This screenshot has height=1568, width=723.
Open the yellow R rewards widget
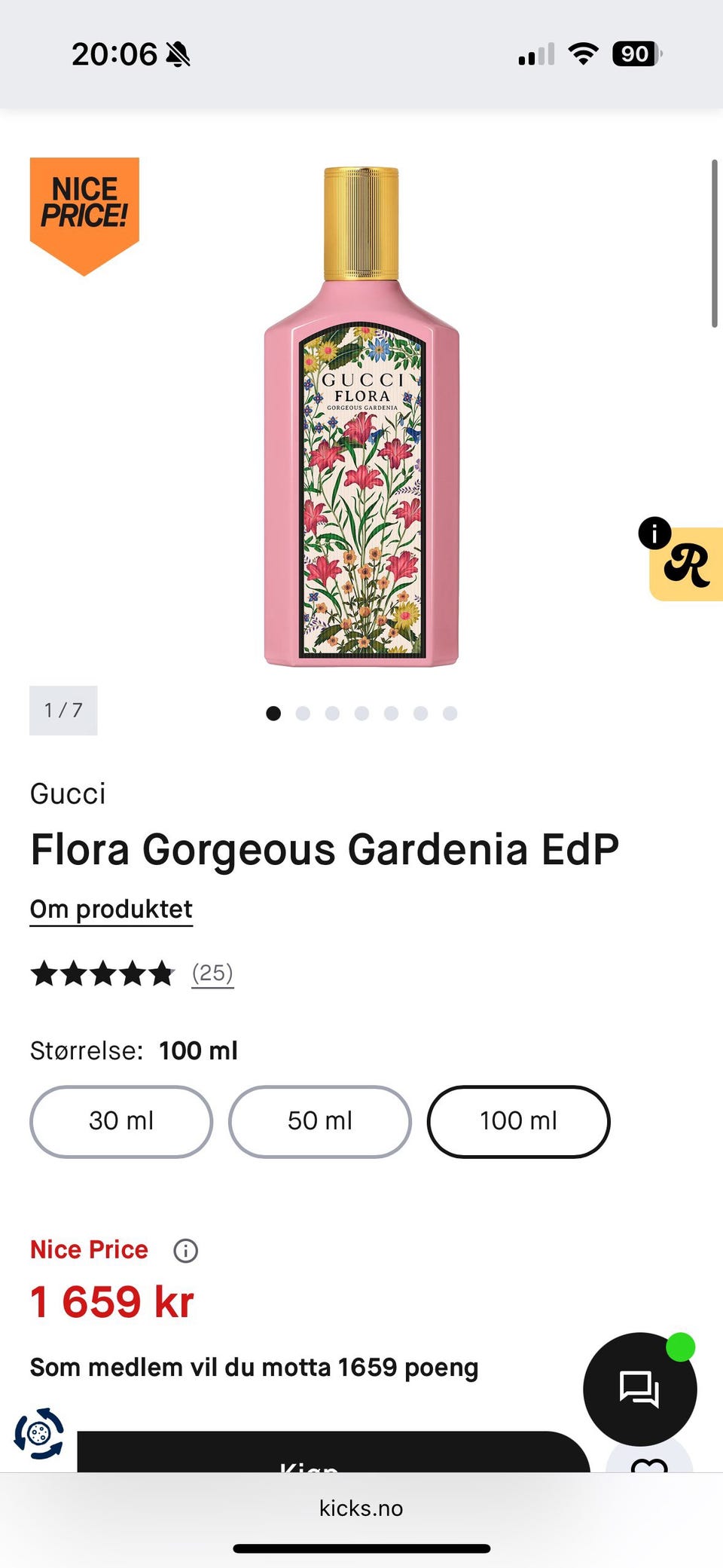pos(687,565)
